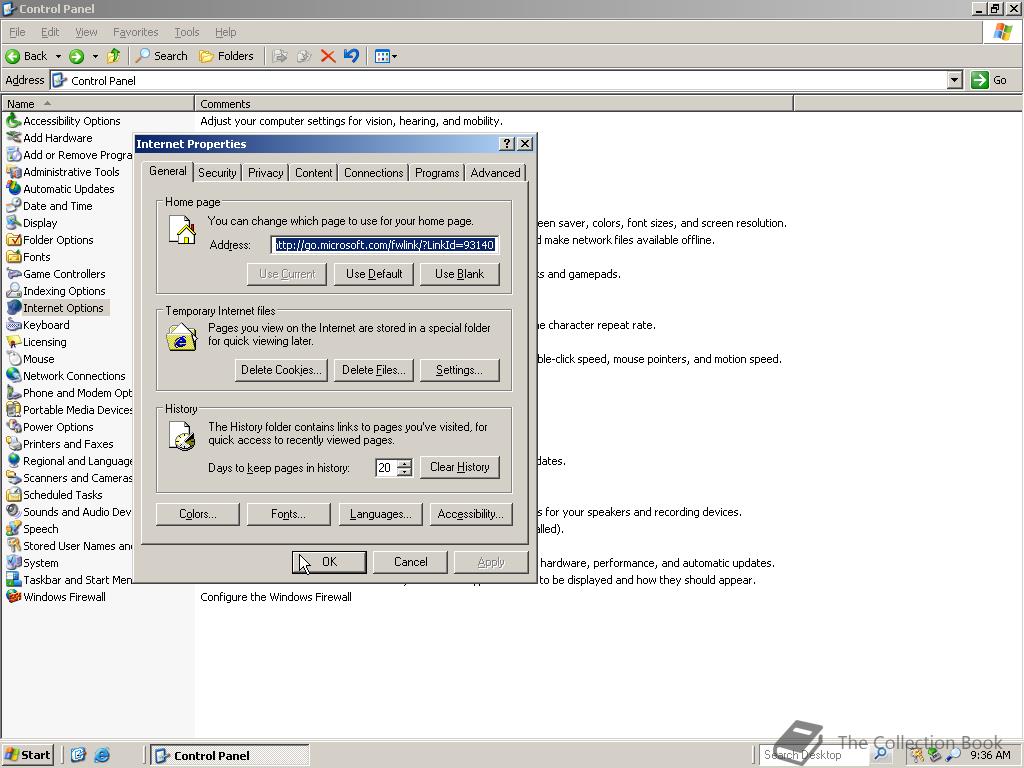Switch to the Advanced tab
1024x768 pixels.
point(495,173)
